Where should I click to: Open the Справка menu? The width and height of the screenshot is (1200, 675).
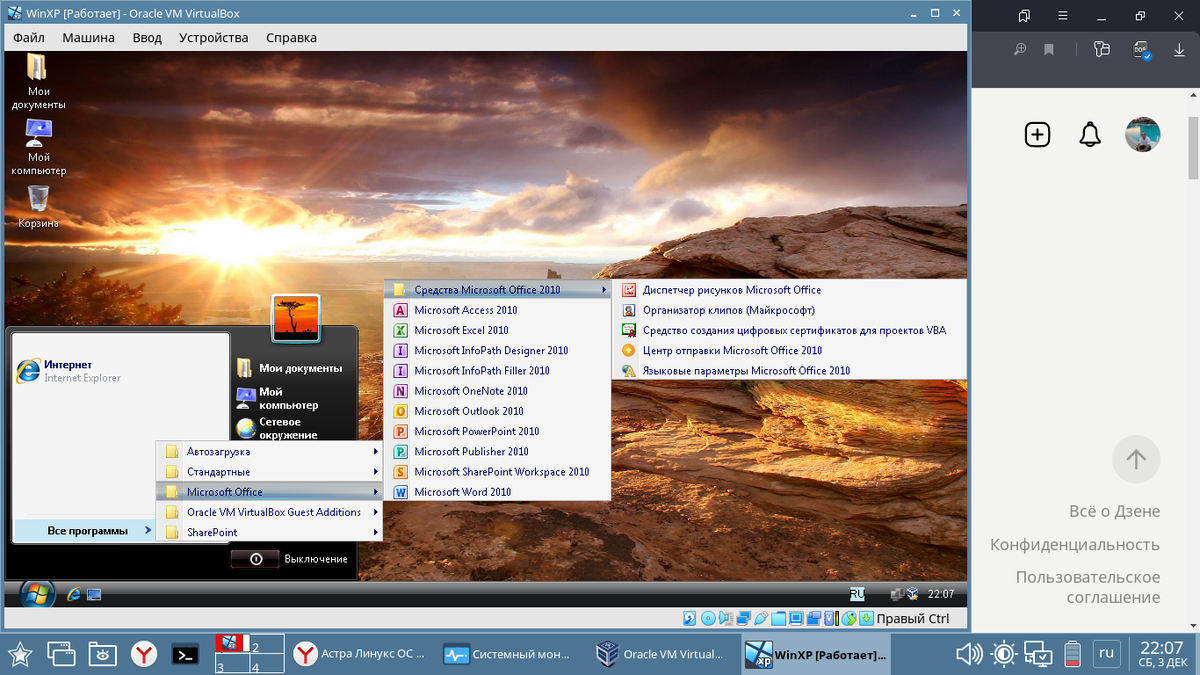[x=291, y=38]
